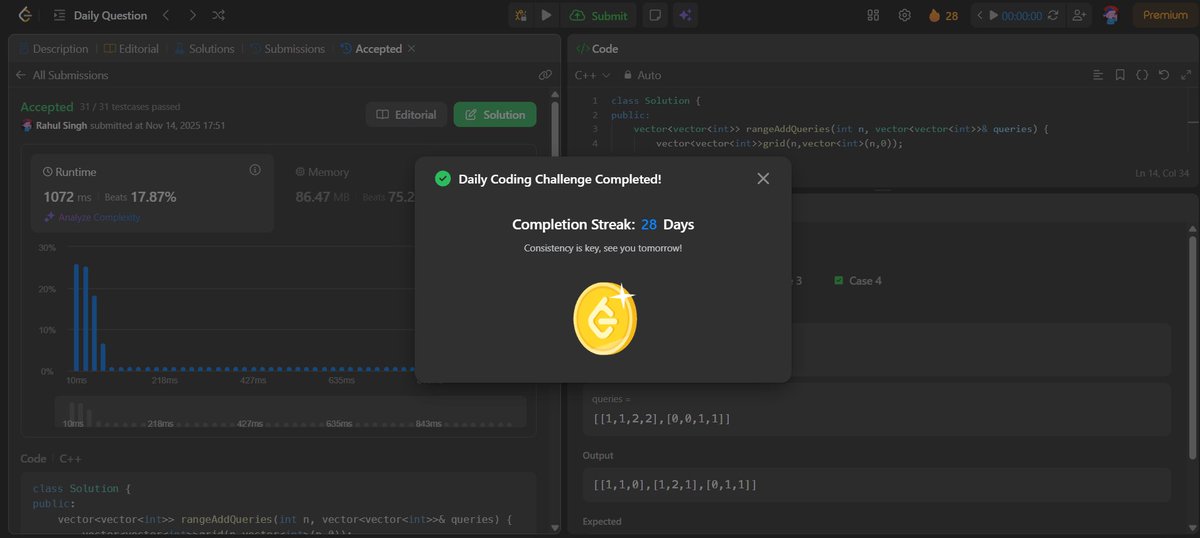Click the Ln 14, Col 34 status text
1200x538 pixels.
[x=1164, y=173]
